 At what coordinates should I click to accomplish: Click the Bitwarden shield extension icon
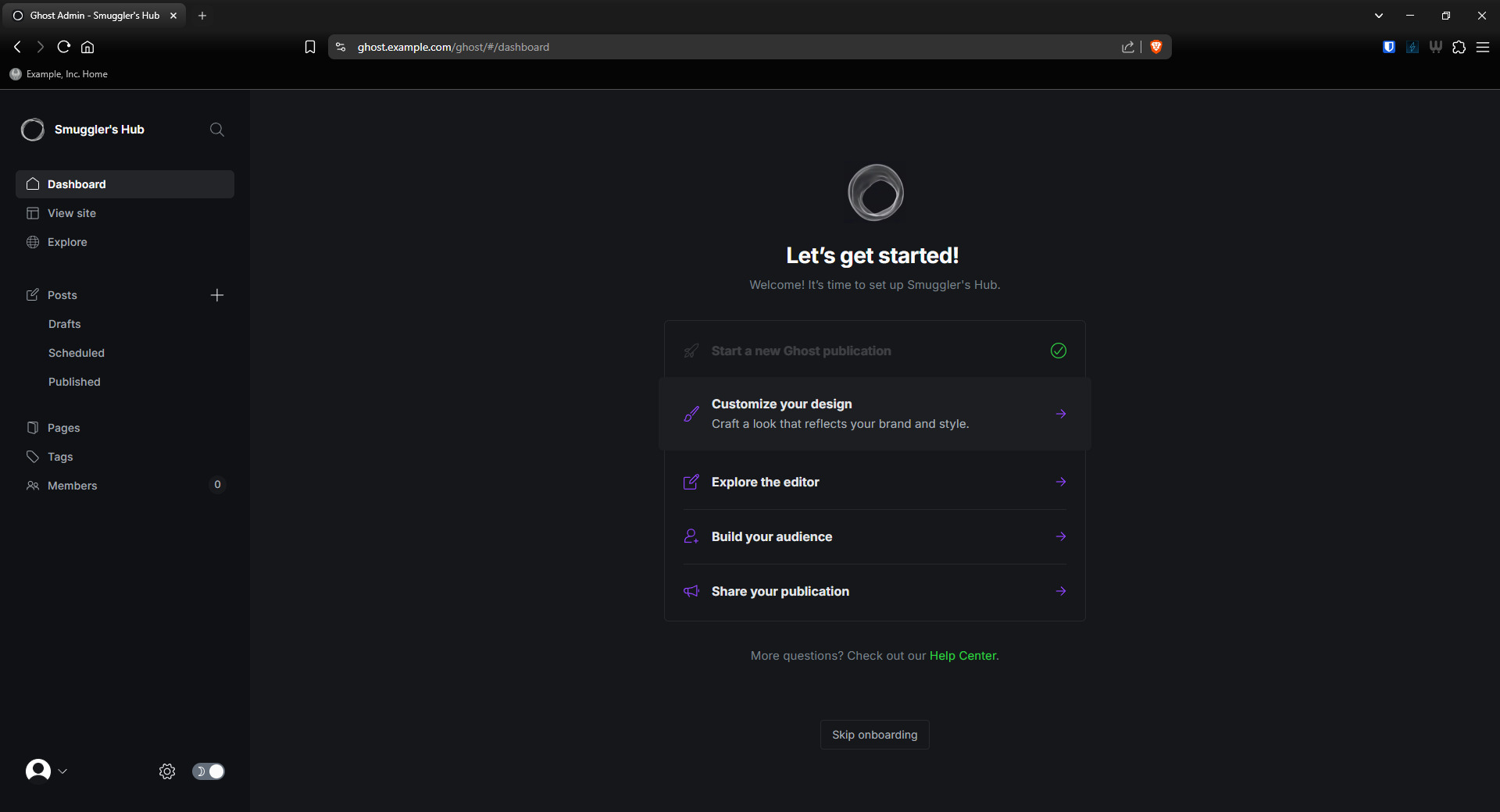(x=1389, y=47)
